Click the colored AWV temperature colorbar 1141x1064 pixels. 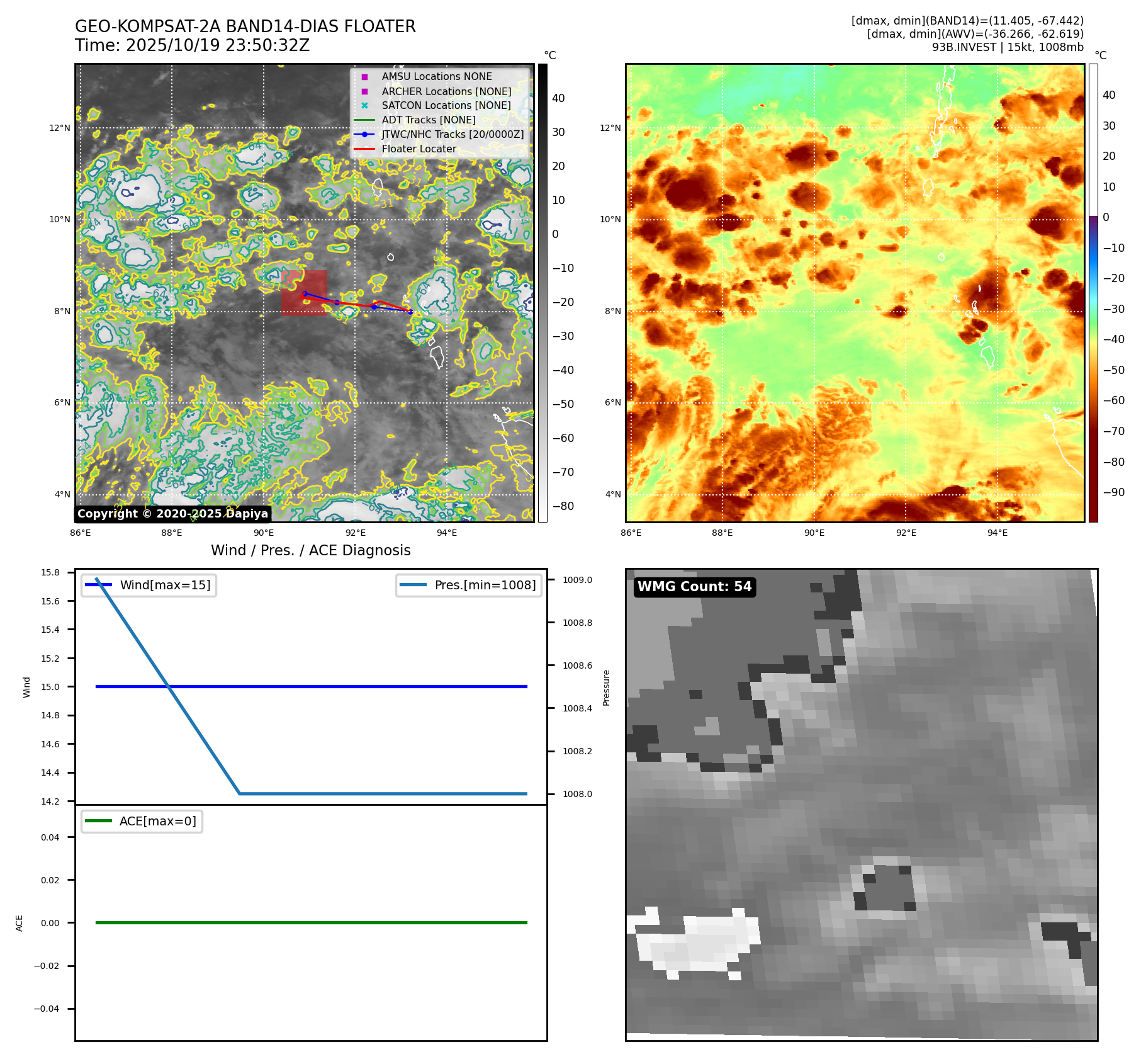[1093, 293]
